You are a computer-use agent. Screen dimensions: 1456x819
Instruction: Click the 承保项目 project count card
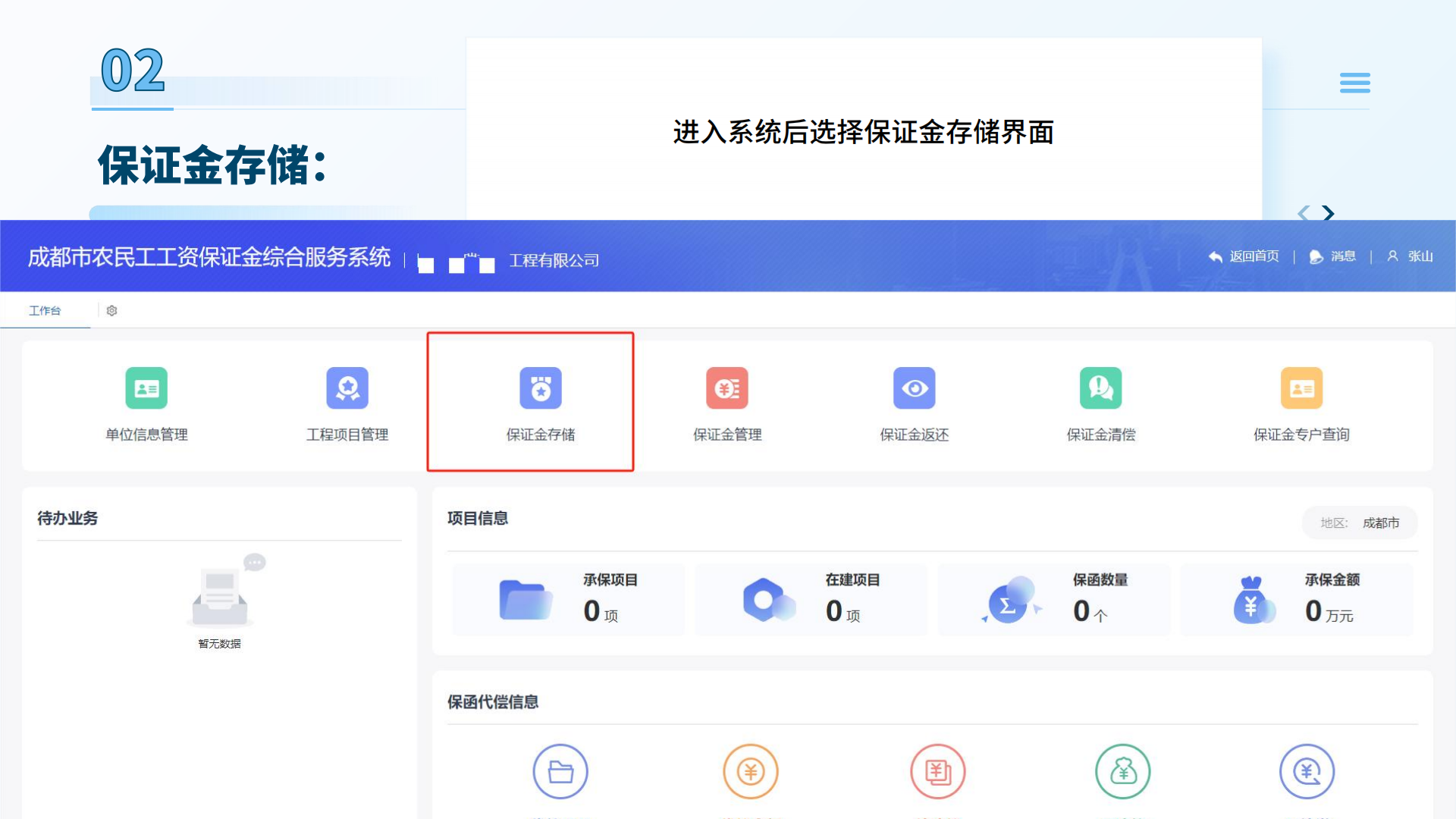point(568,599)
